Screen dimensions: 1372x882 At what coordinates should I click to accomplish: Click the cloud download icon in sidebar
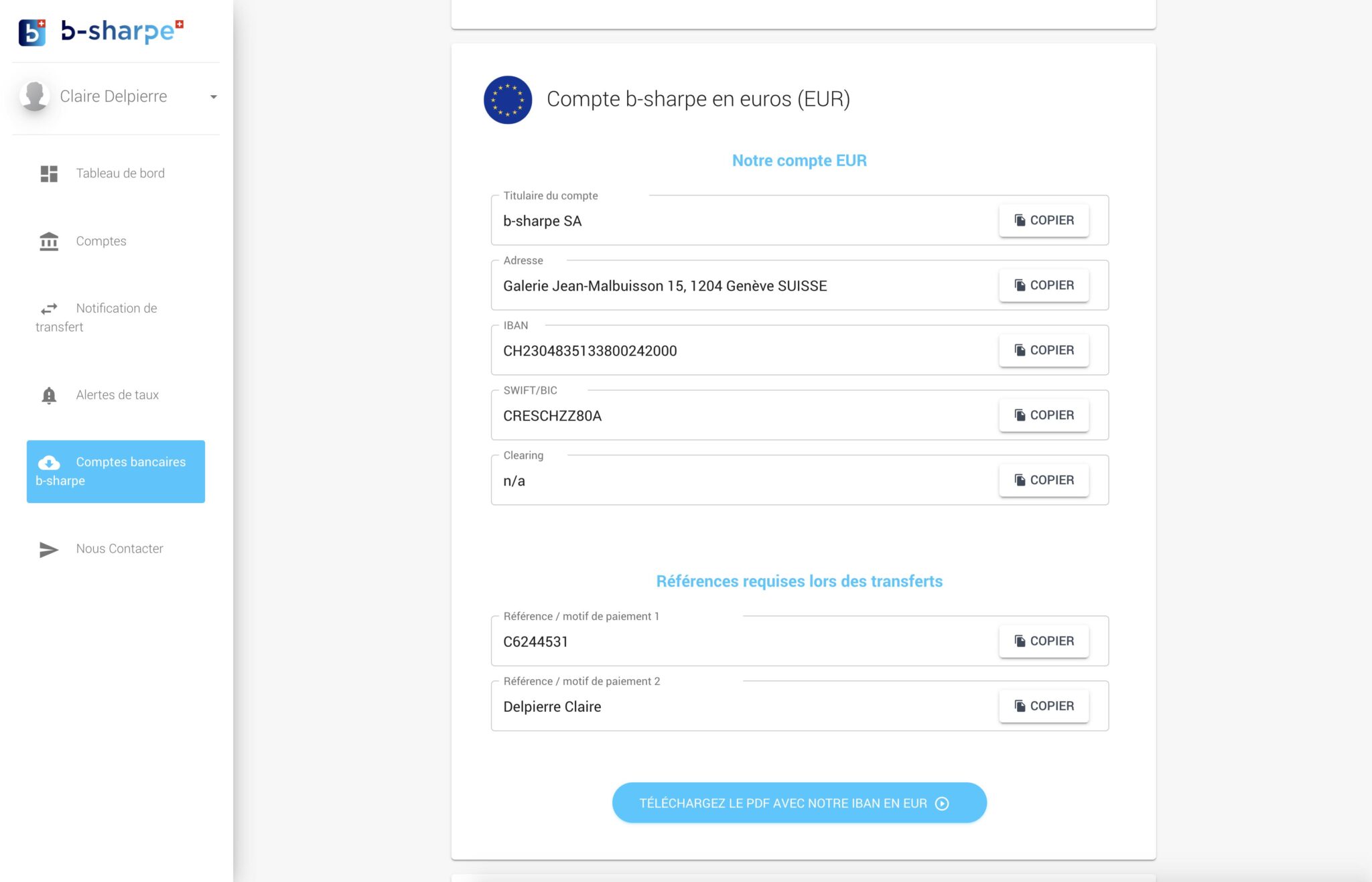point(49,463)
